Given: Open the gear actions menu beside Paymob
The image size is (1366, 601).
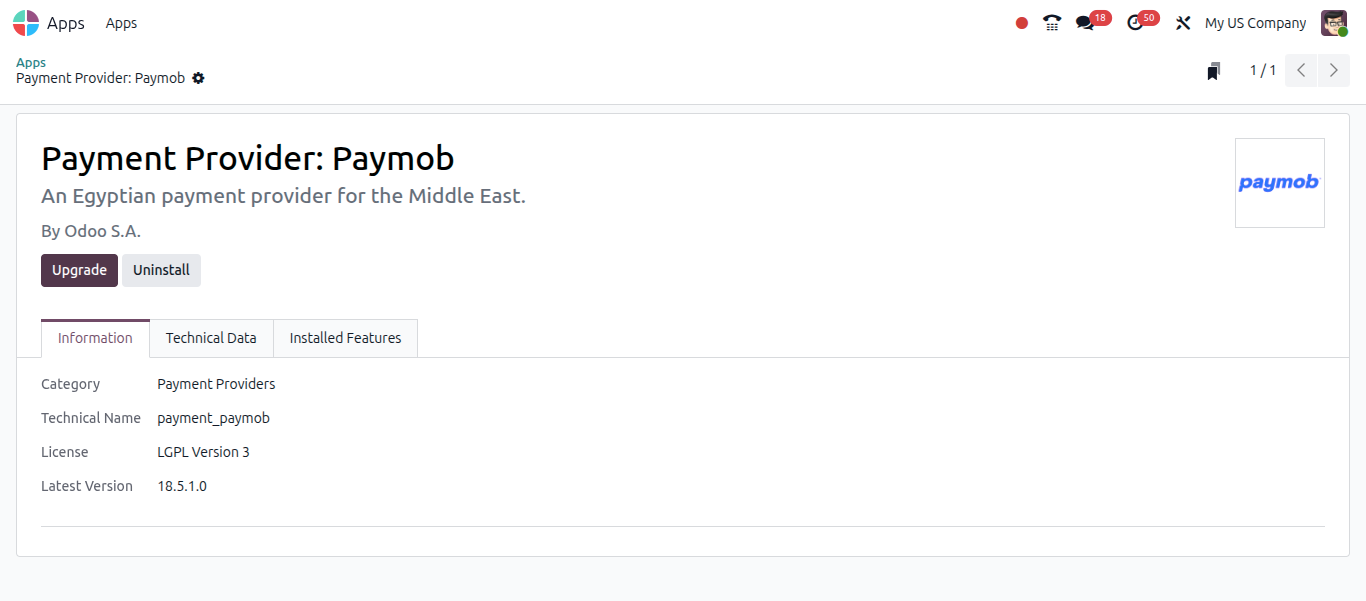Looking at the screenshot, I should click(198, 78).
